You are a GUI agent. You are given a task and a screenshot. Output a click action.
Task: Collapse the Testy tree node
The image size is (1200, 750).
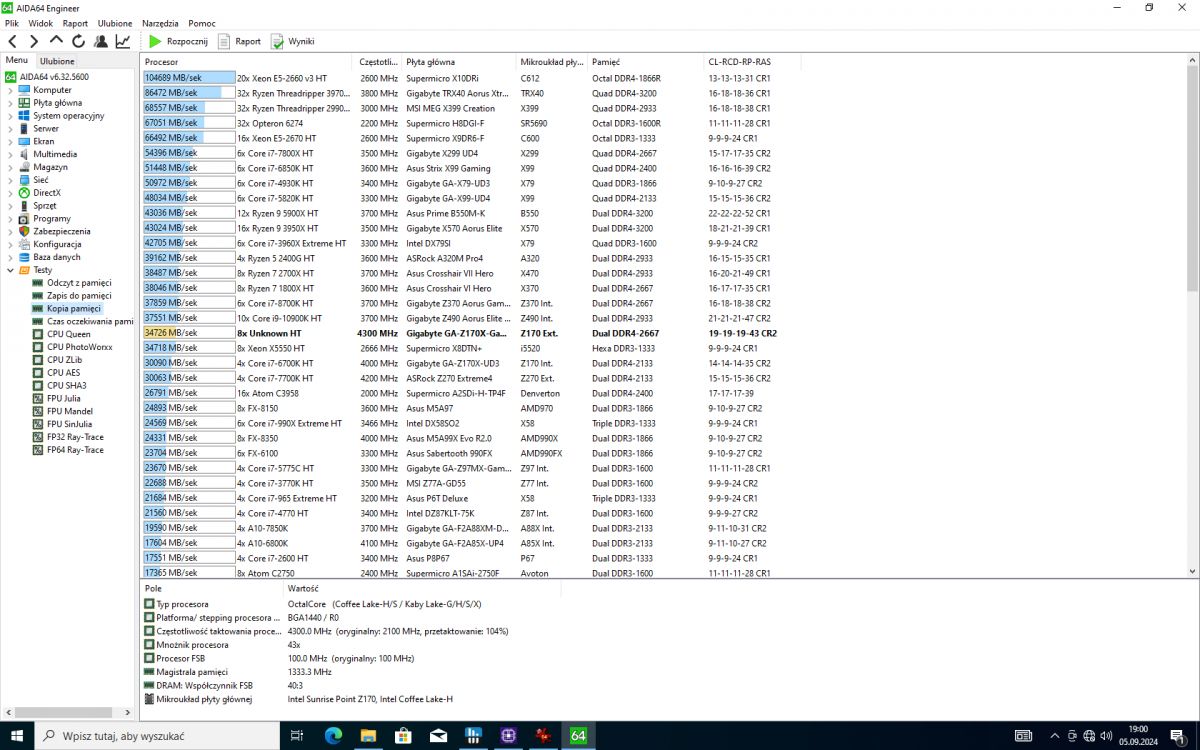11,270
